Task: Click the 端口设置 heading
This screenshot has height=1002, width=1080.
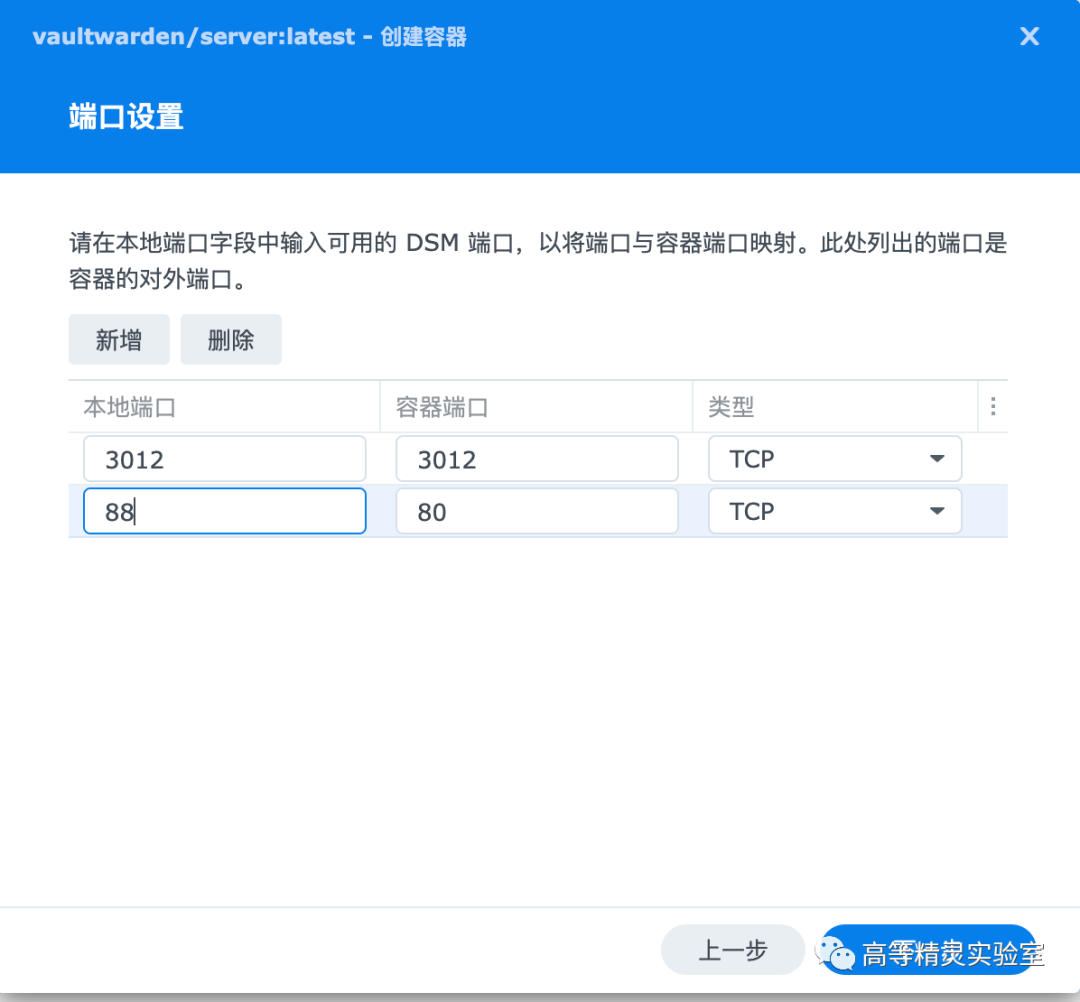Action: 126,116
